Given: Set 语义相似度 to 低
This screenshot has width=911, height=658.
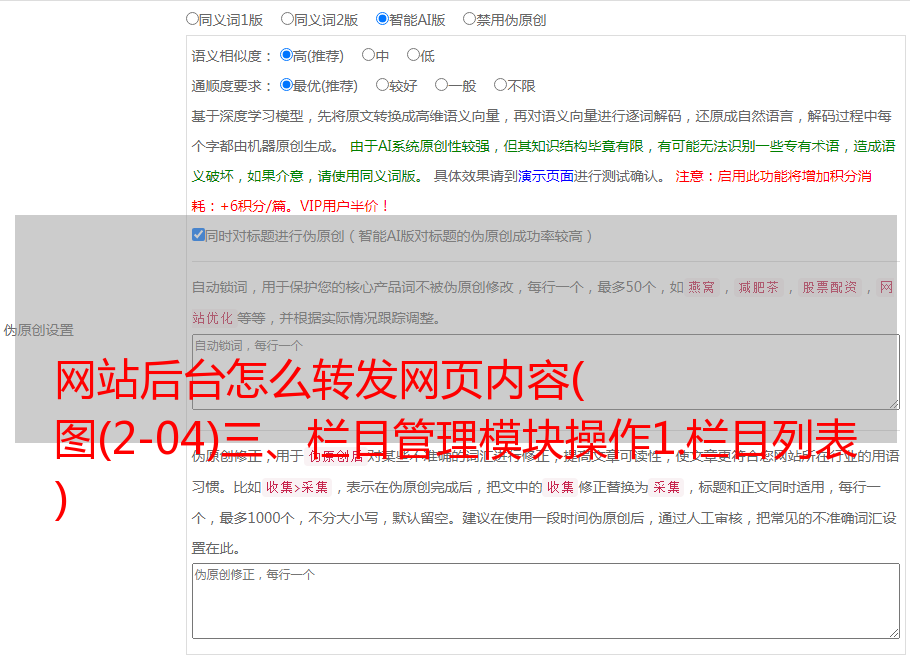Looking at the screenshot, I should point(413,55).
